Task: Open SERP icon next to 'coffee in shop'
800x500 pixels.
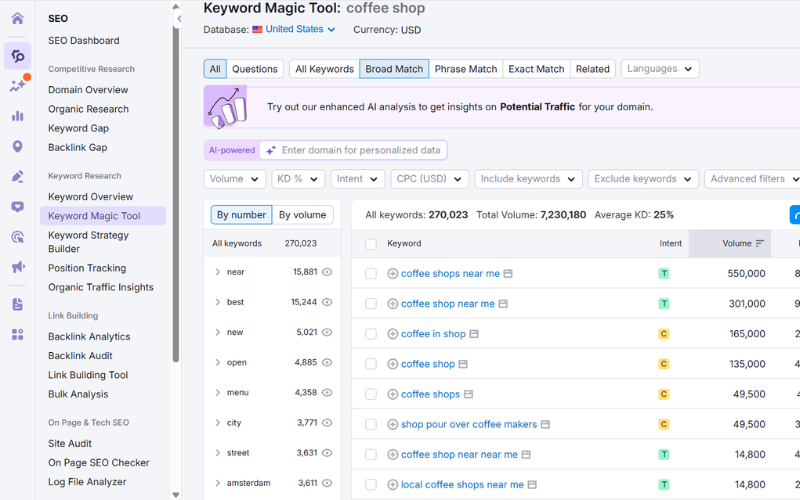Action: coord(474,334)
